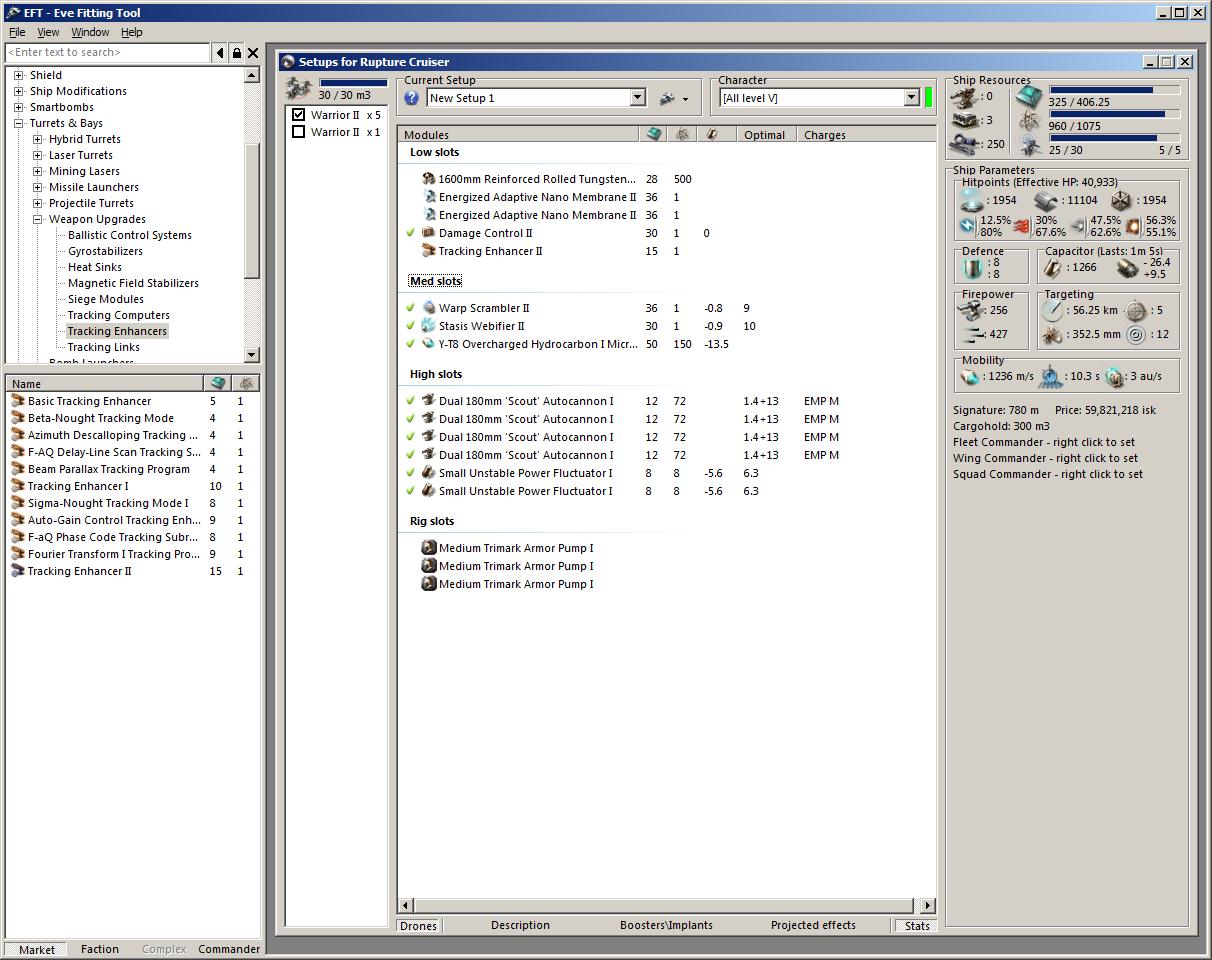This screenshot has width=1212, height=960.
Task: Click the ship speed icon in Mobility
Action: (x=969, y=377)
